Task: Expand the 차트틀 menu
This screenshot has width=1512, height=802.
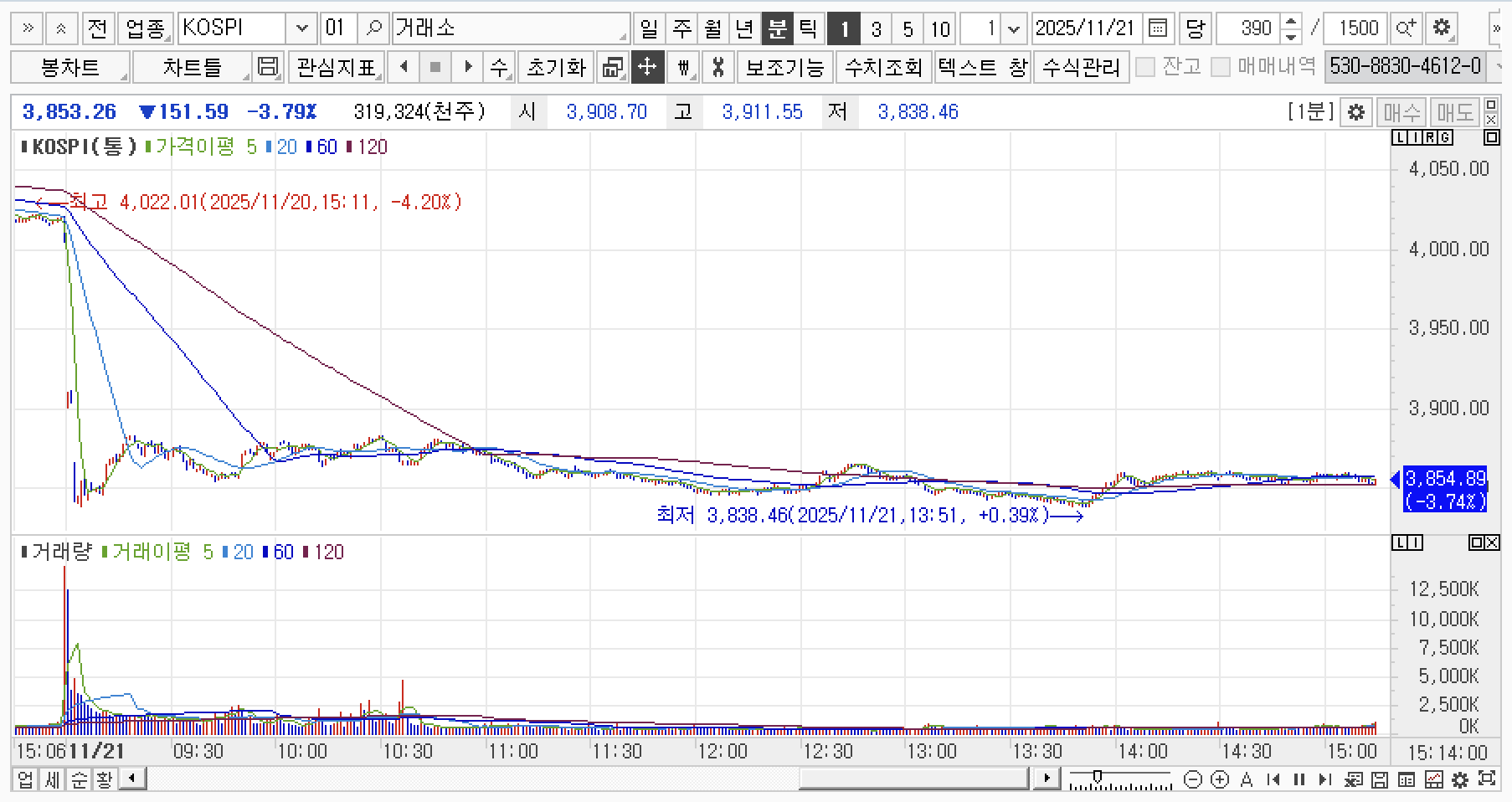Action: 193,67
